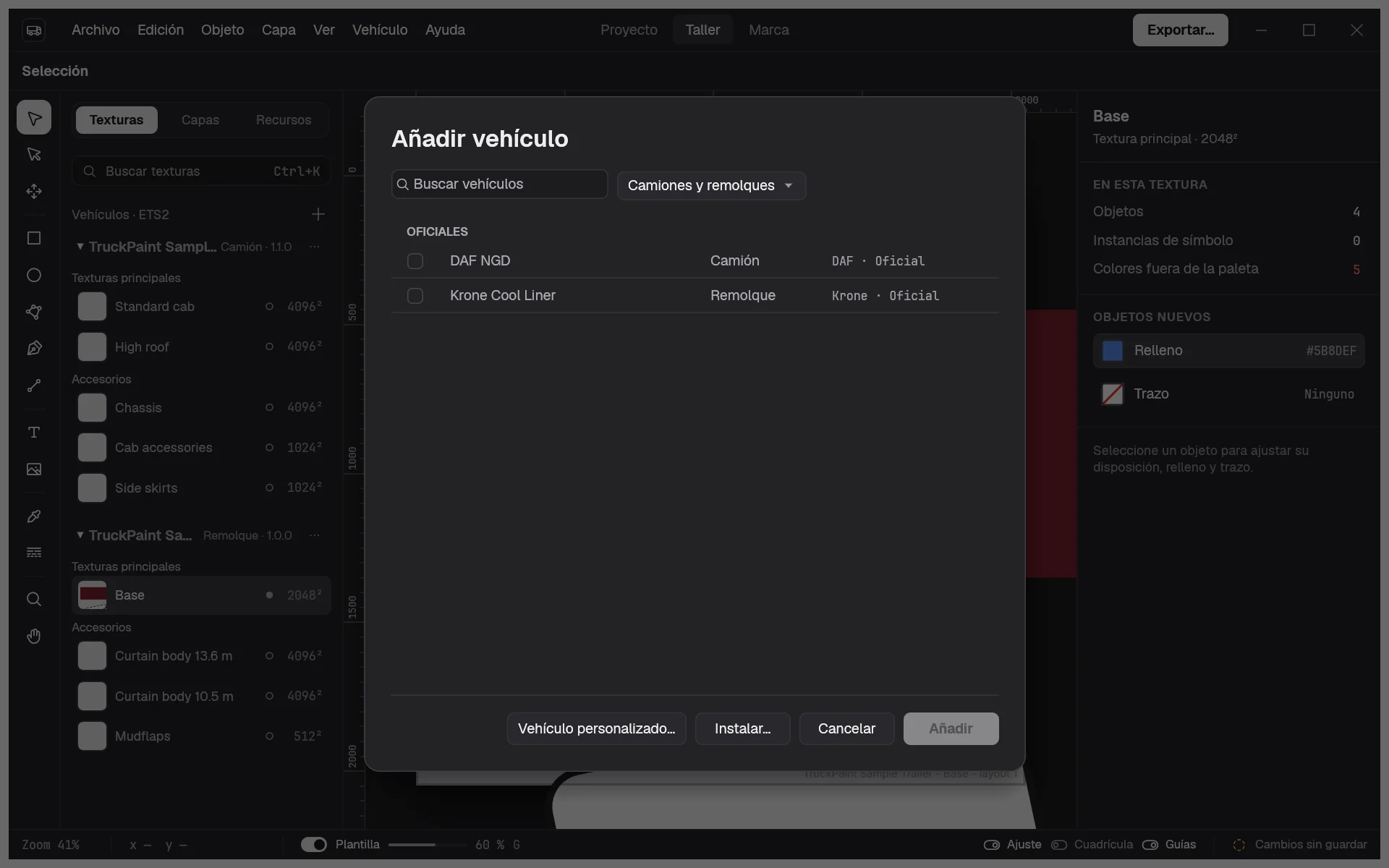Check the Krone Cool Liner checkbox
The image size is (1389, 868).
415,296
